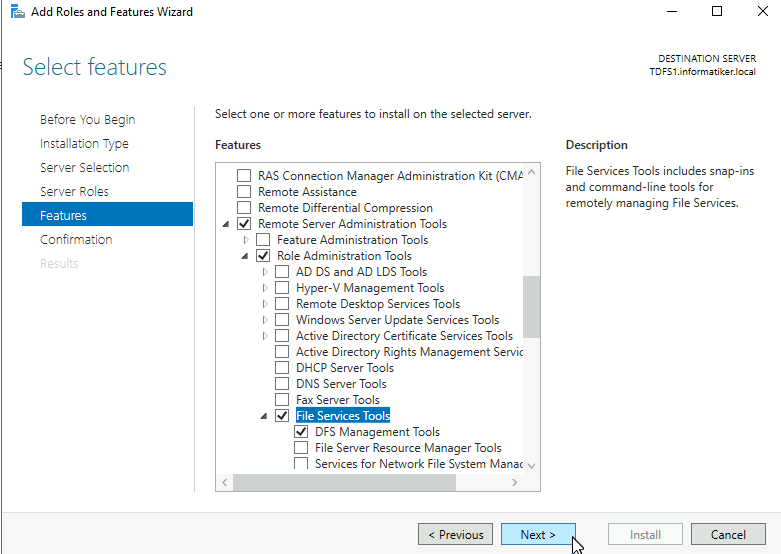Screen dimensions: 781x554
Task: Click the Previous button
Action: (455, 535)
